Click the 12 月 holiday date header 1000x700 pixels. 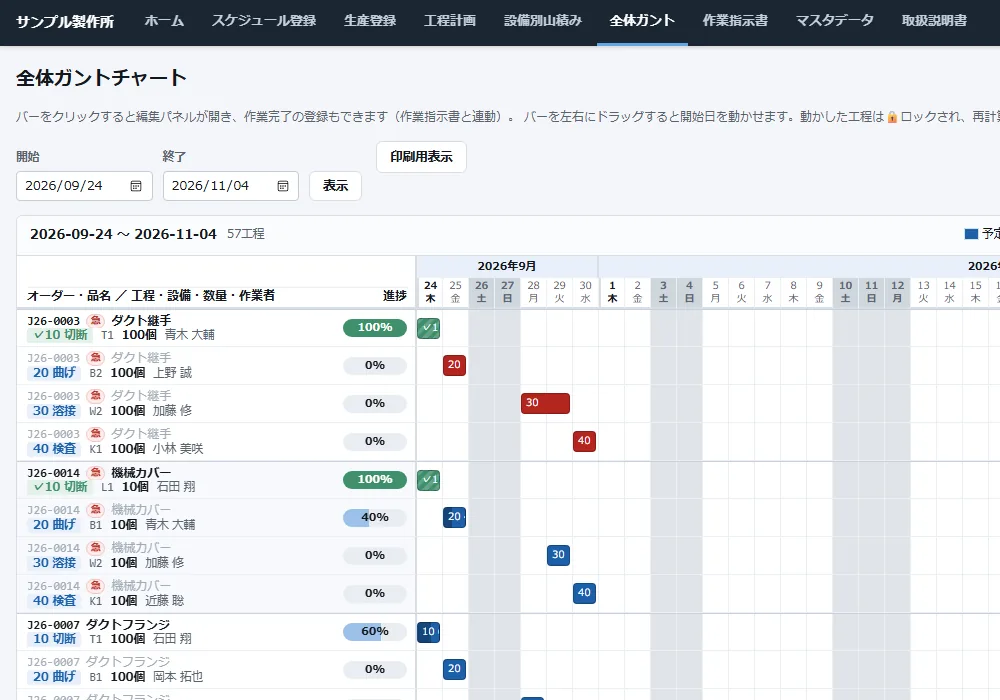(x=897, y=292)
